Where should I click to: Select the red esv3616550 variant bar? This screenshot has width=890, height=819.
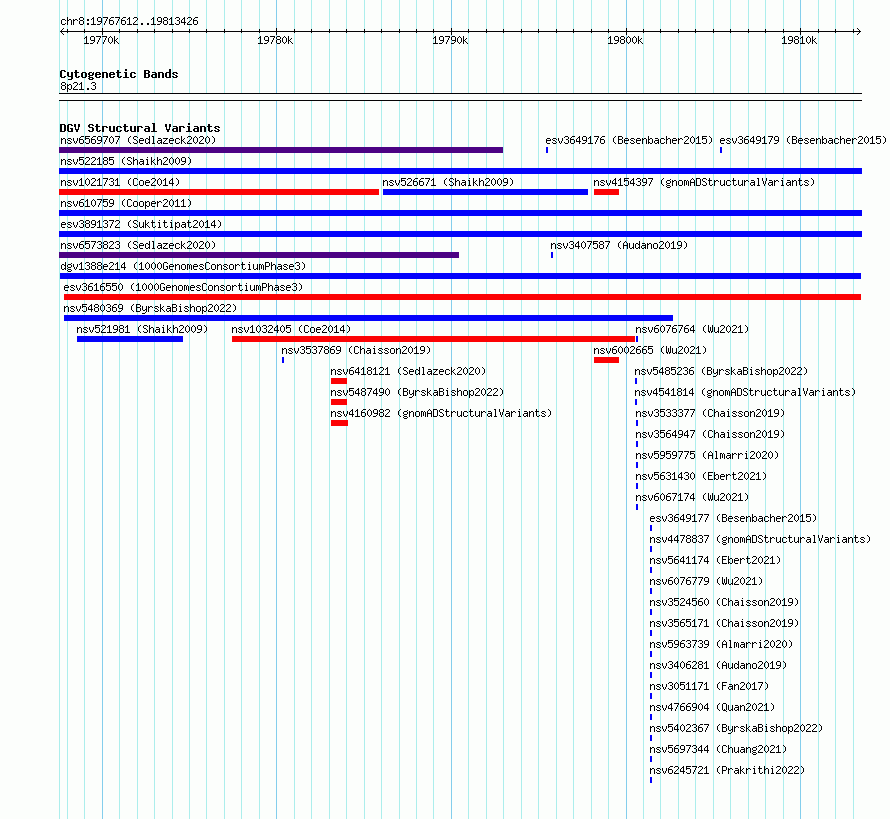pyautogui.click(x=463, y=297)
